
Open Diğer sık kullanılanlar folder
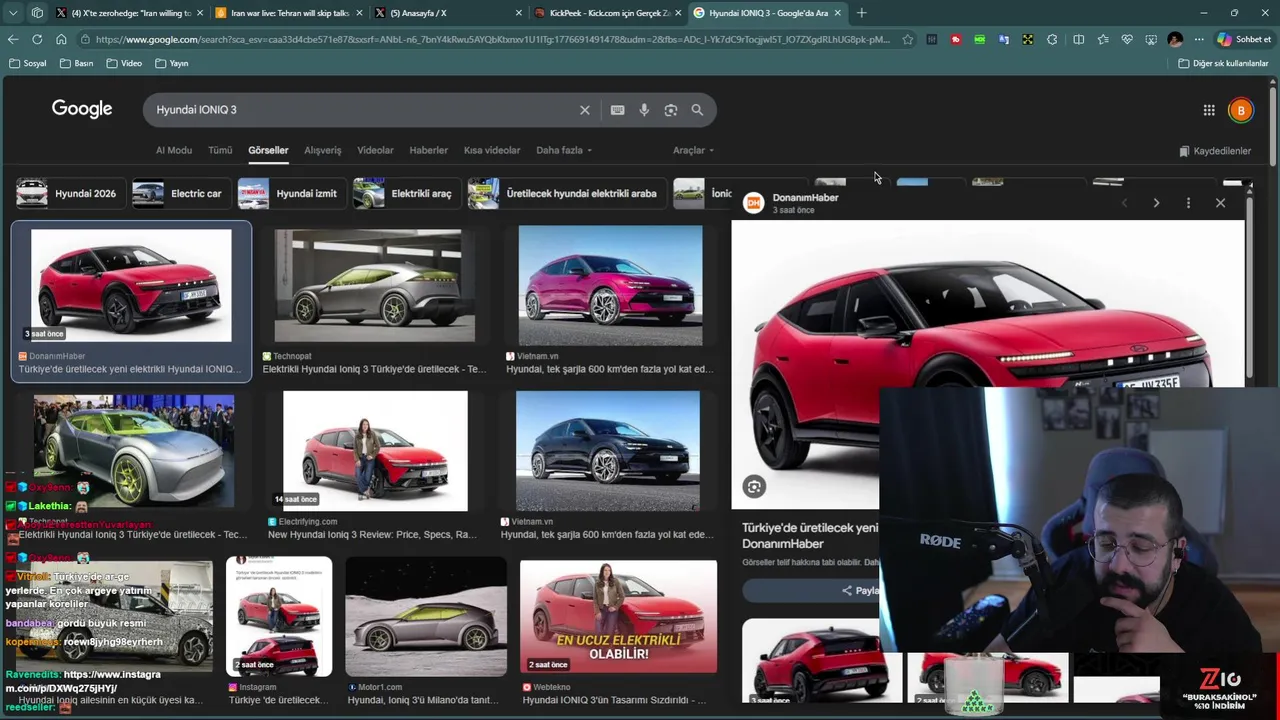[x=1223, y=63]
